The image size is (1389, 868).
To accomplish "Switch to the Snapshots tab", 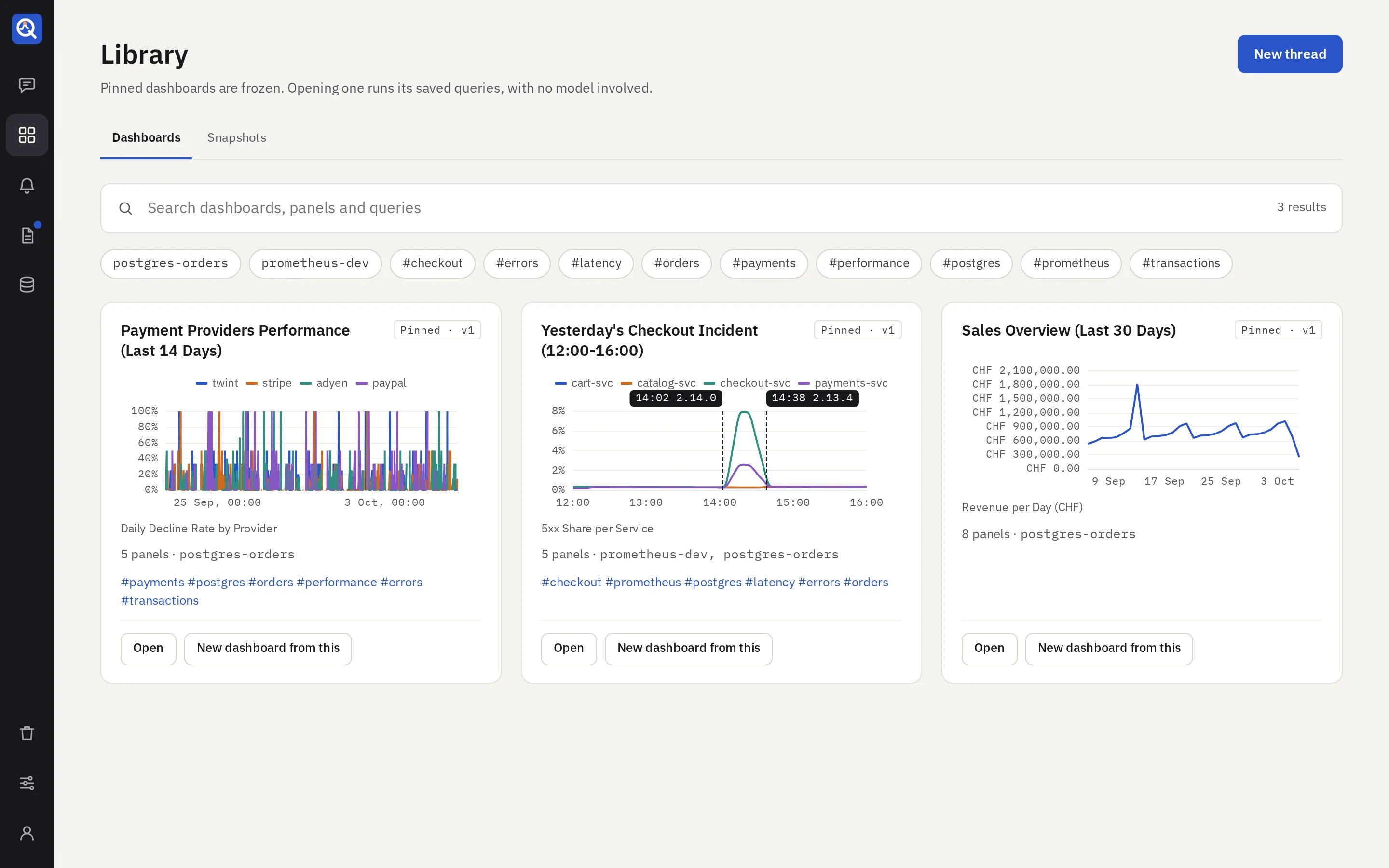I will tap(236, 138).
